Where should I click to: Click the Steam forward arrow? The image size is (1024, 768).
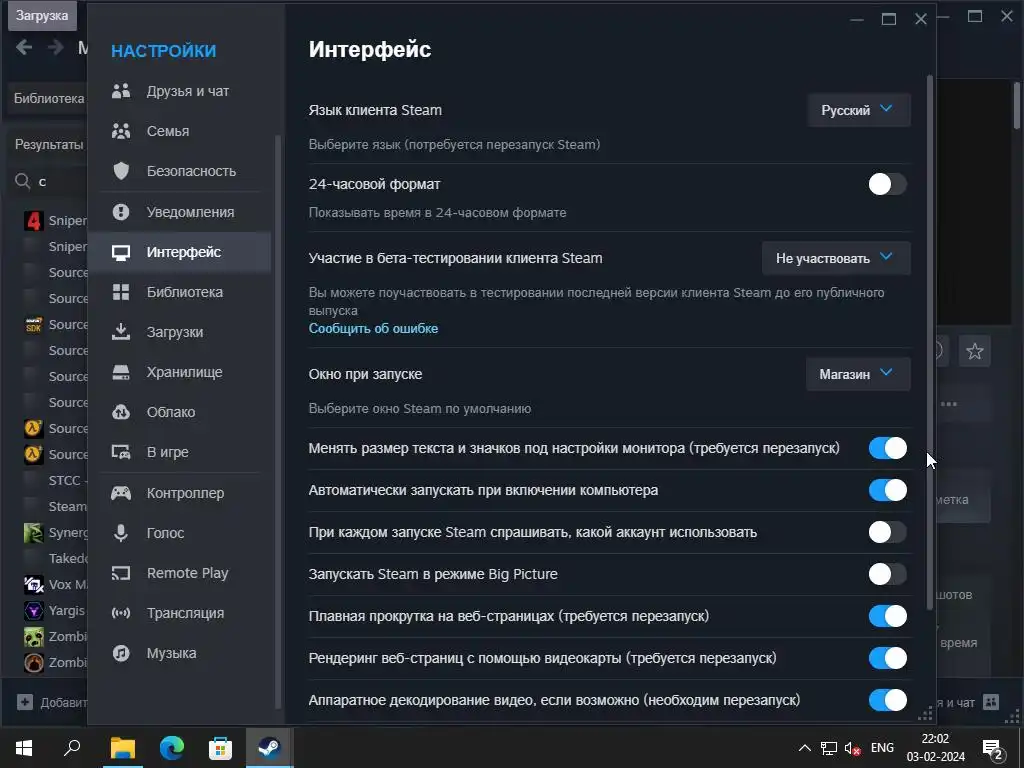click(x=56, y=47)
